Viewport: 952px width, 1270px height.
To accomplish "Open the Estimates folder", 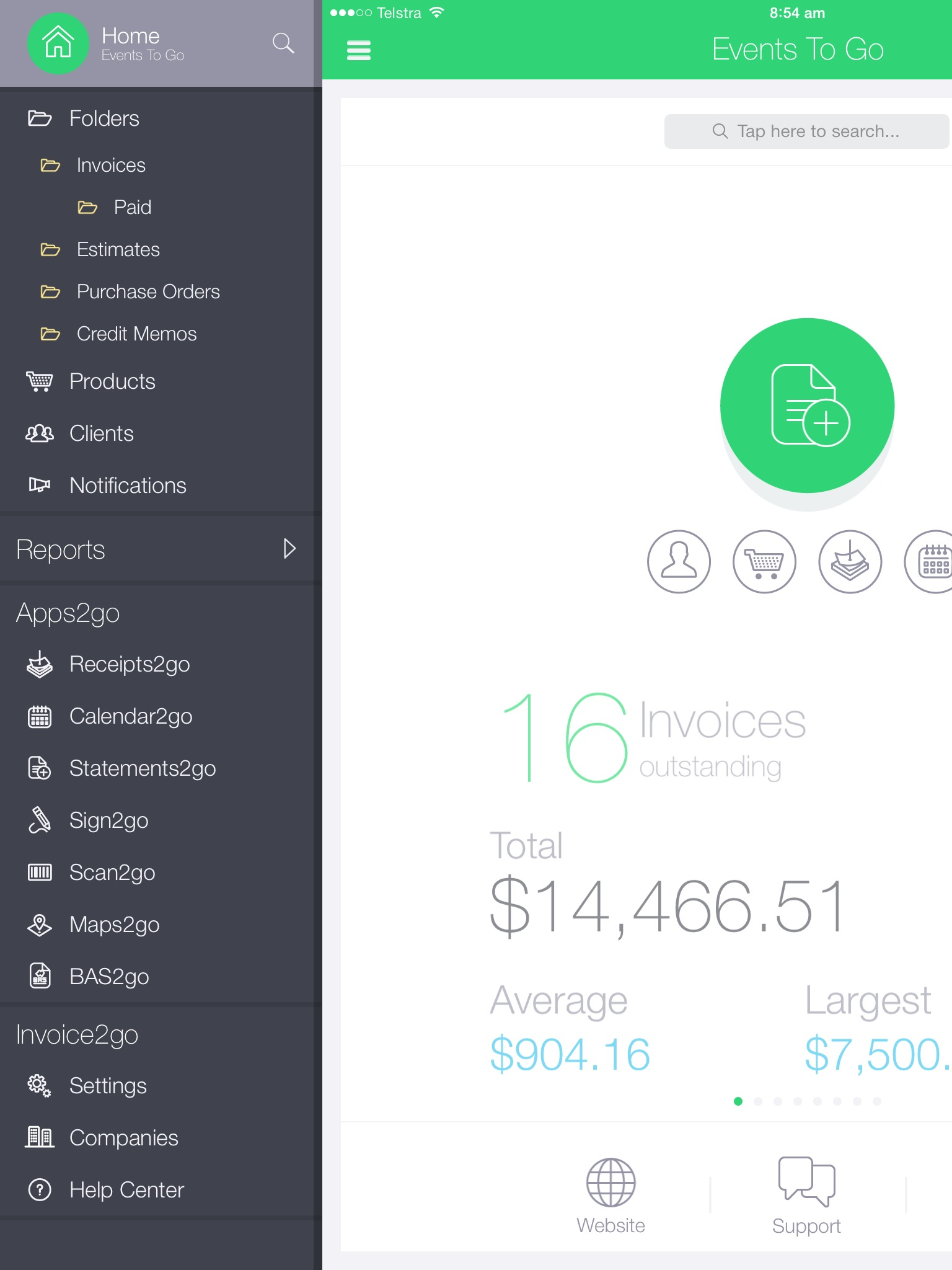I will coord(157,249).
